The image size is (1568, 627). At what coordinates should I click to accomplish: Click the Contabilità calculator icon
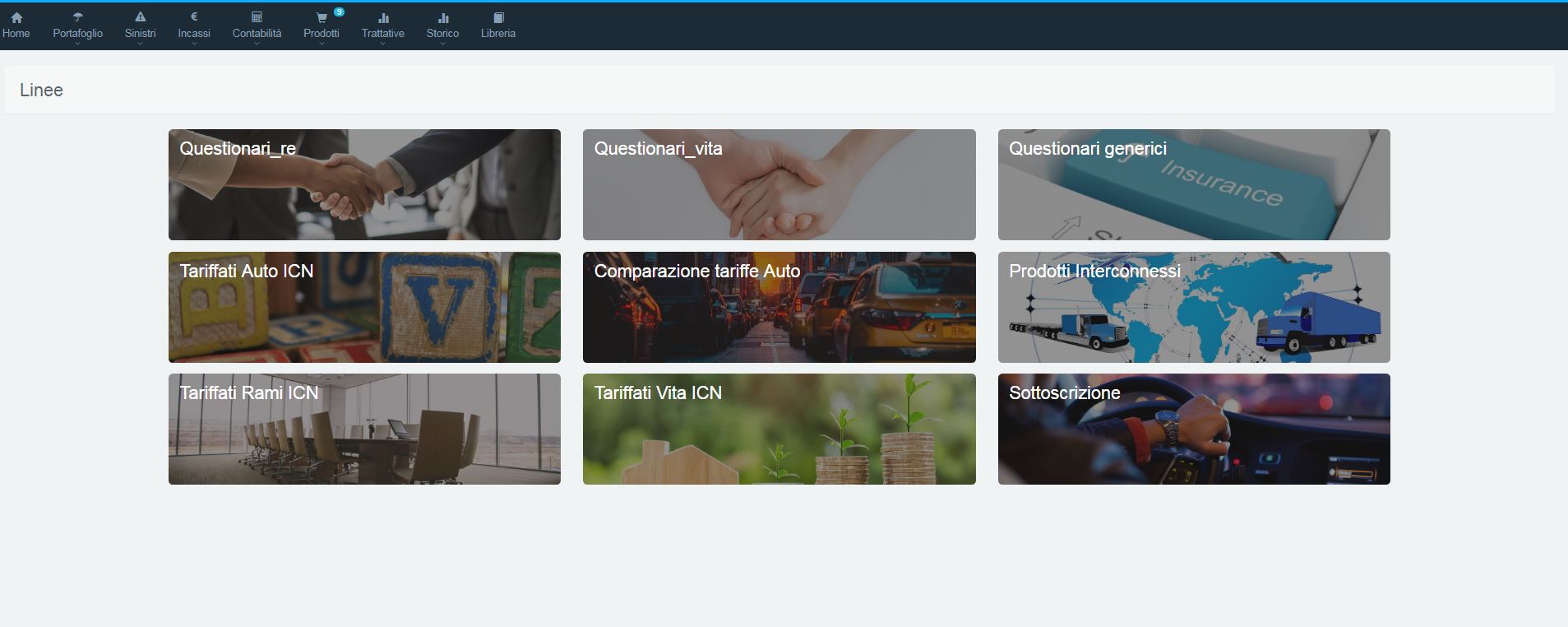pos(257,17)
